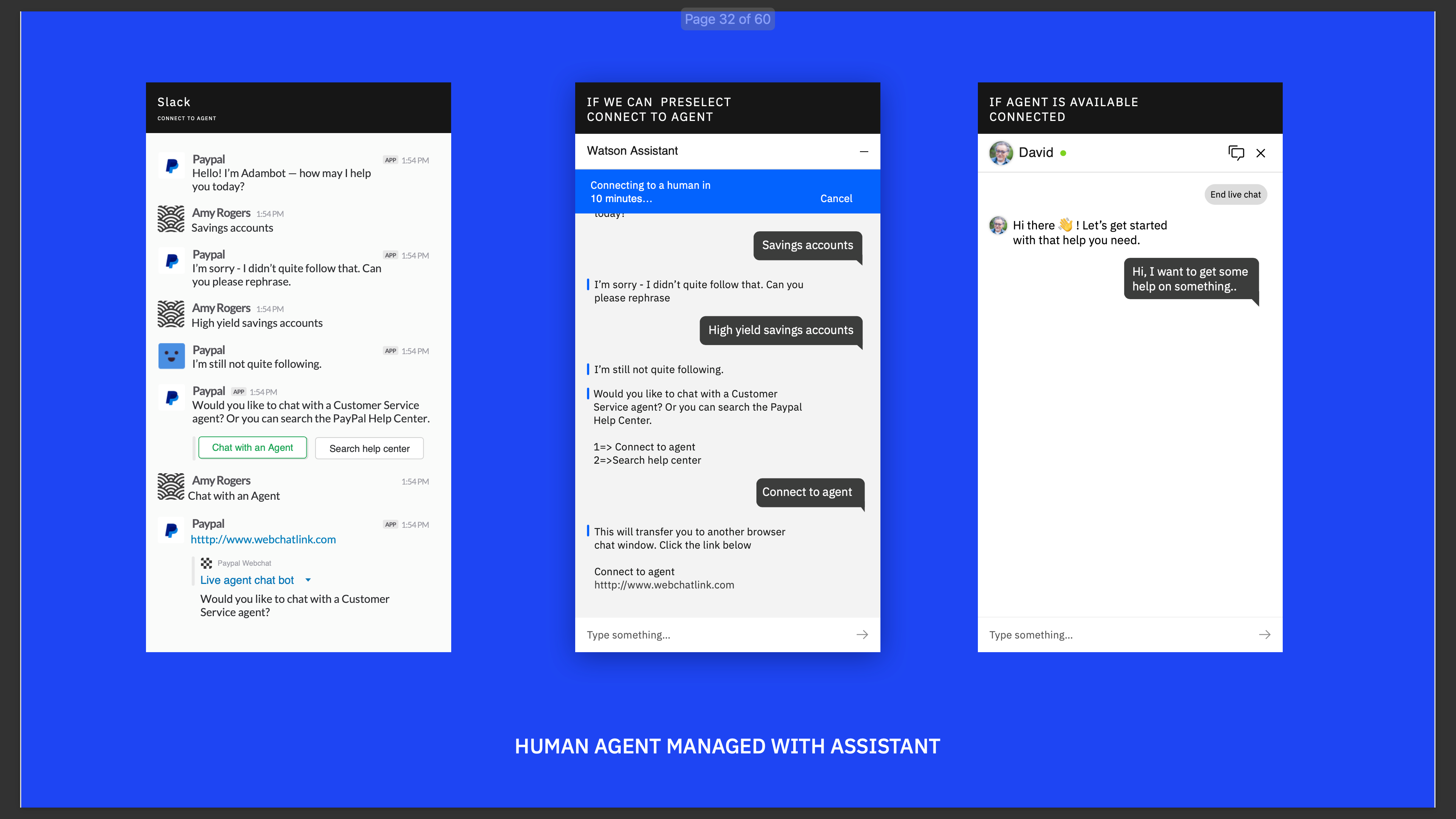Minimize the Watson Assistant chat window
The width and height of the screenshot is (1456, 819).
(x=864, y=152)
